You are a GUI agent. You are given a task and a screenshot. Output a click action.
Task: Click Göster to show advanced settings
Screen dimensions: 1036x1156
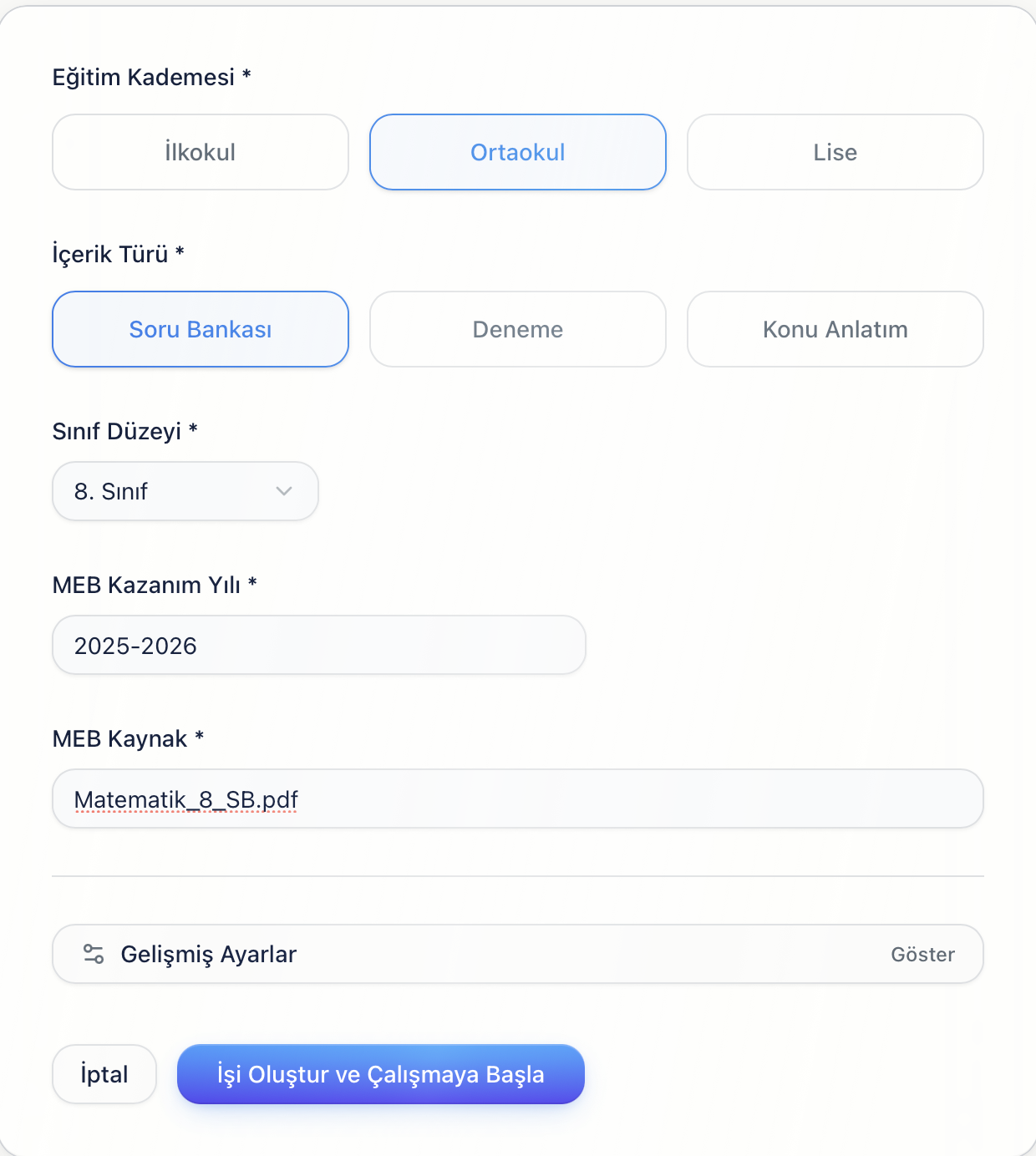(x=922, y=954)
